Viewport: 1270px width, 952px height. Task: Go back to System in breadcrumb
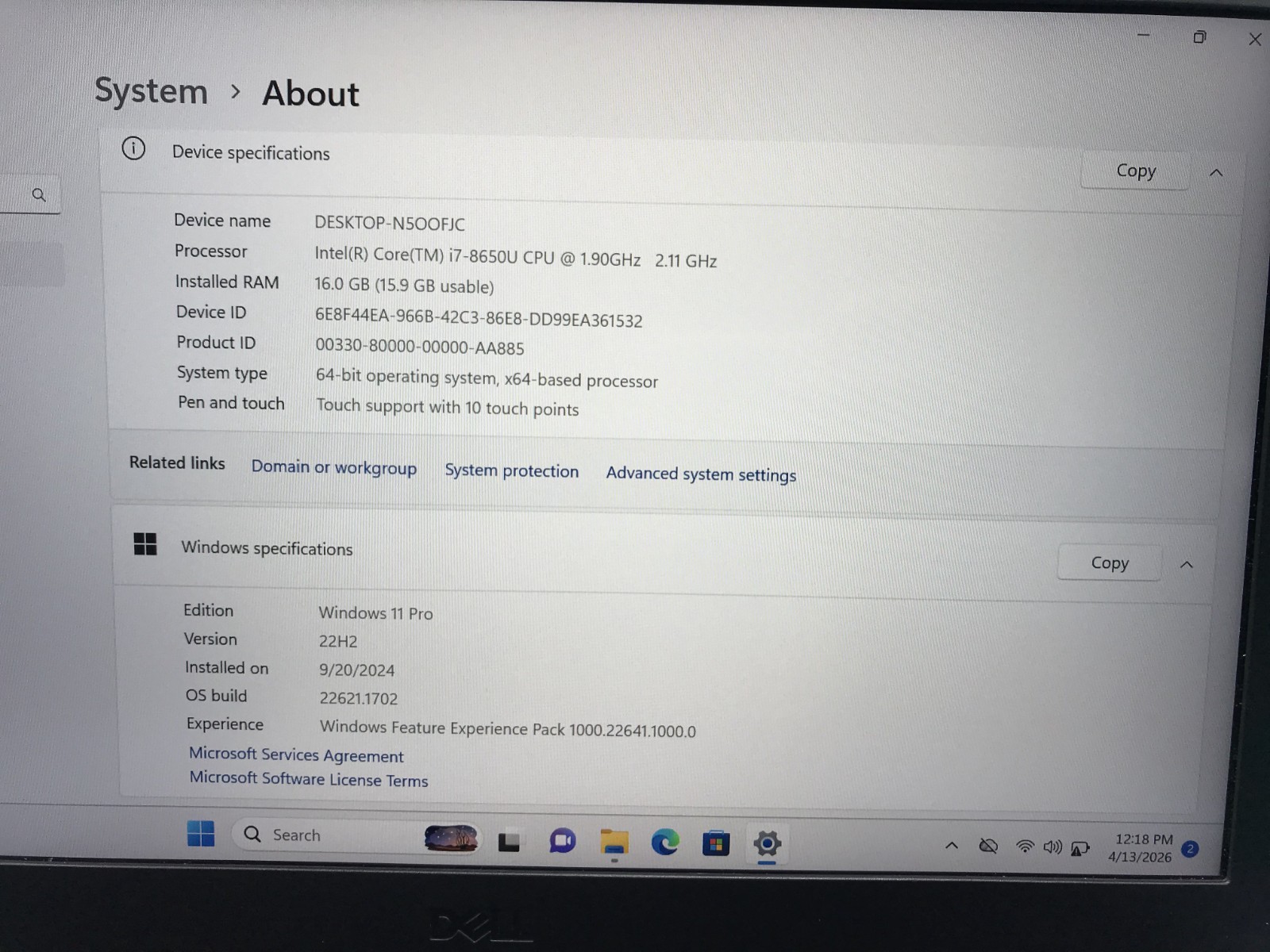click(x=151, y=91)
